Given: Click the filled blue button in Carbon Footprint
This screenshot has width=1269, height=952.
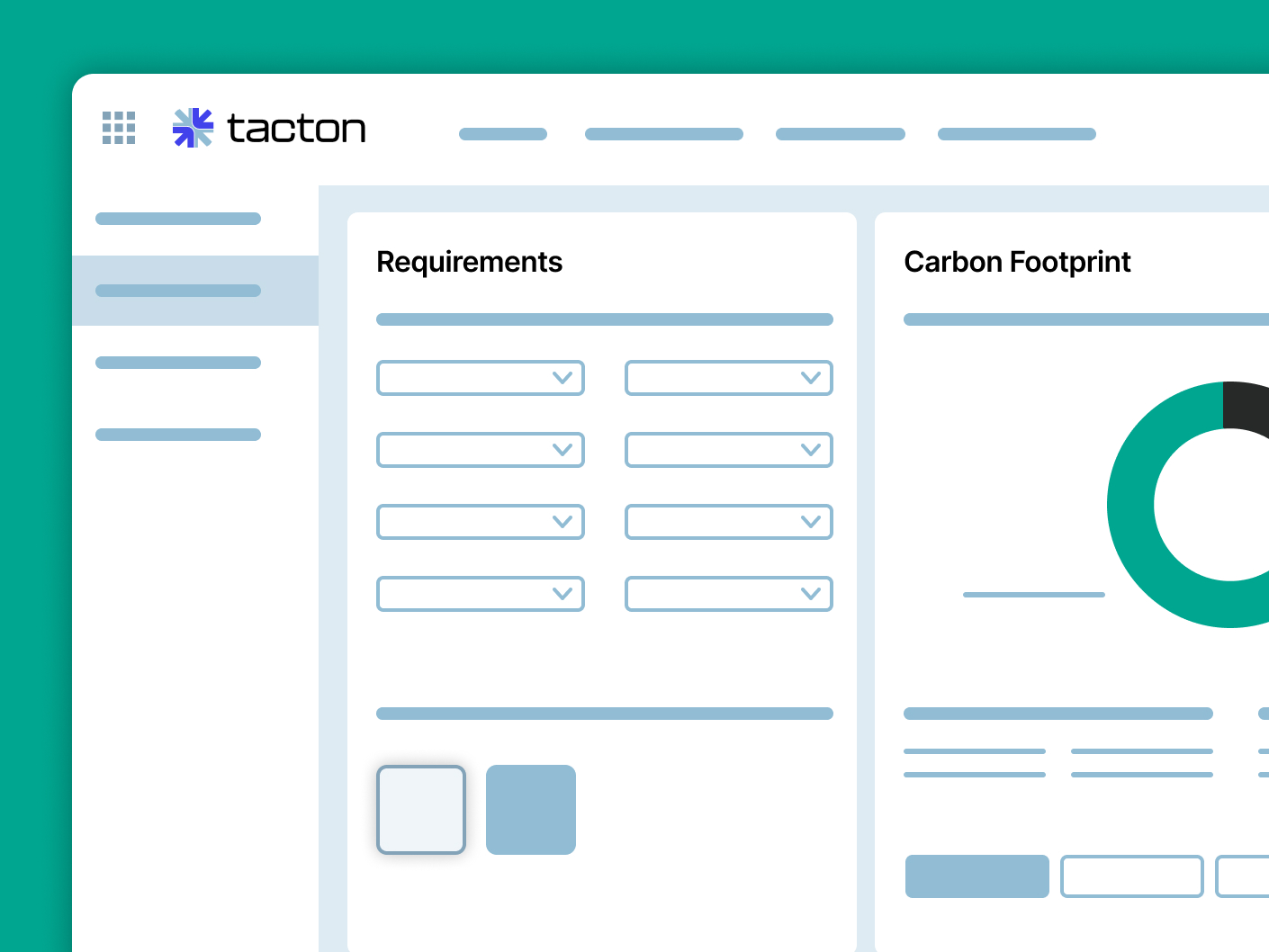Looking at the screenshot, I should click(976, 876).
